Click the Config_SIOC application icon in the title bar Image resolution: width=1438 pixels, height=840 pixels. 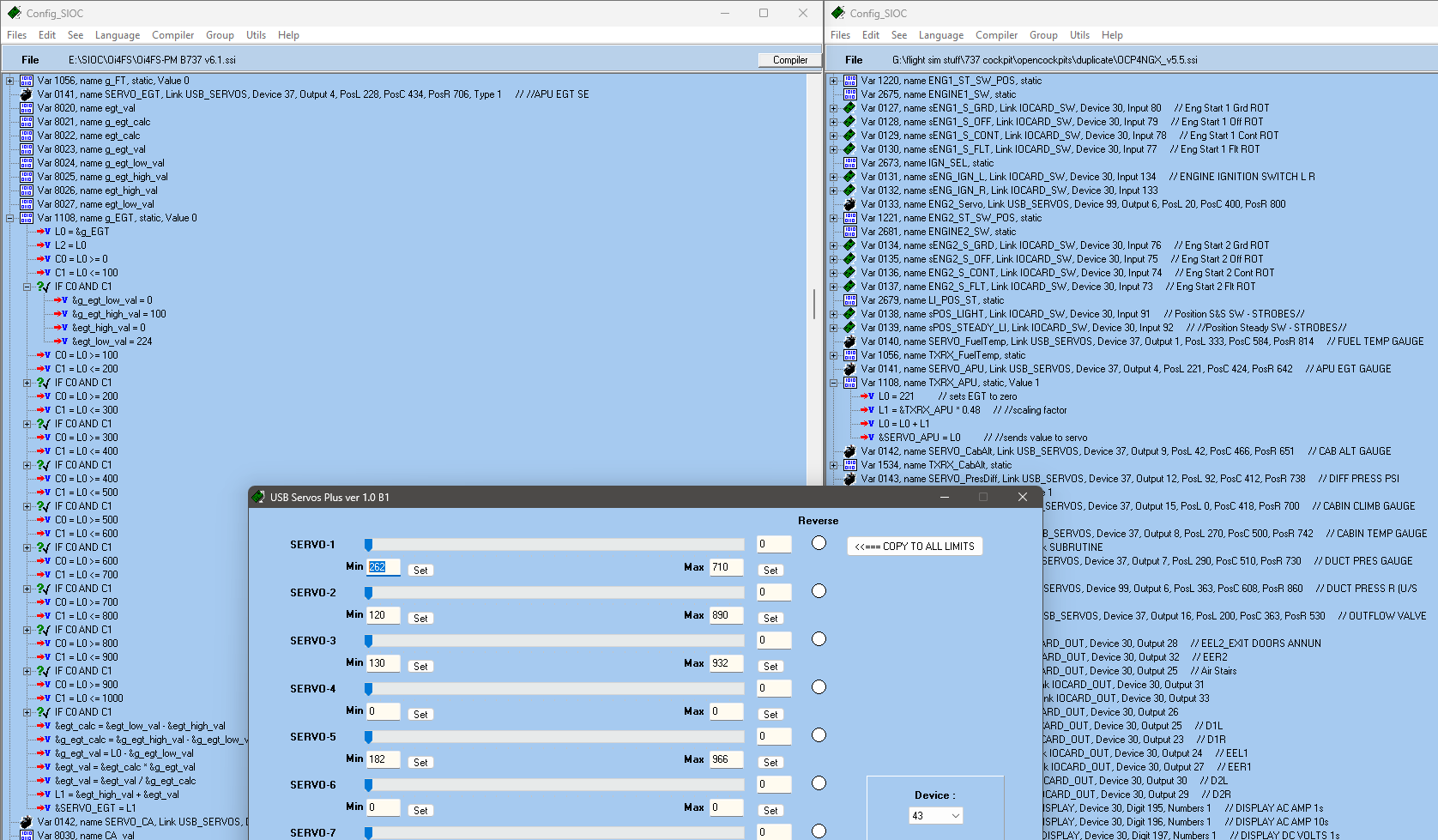[13, 13]
